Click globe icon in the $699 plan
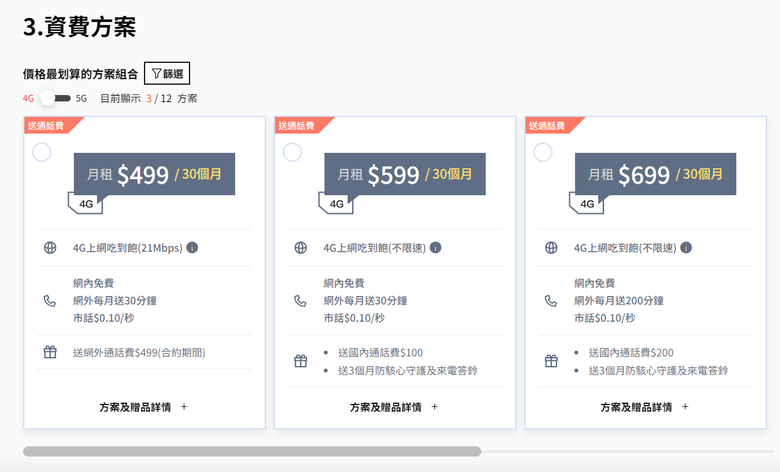 pyautogui.click(x=551, y=247)
